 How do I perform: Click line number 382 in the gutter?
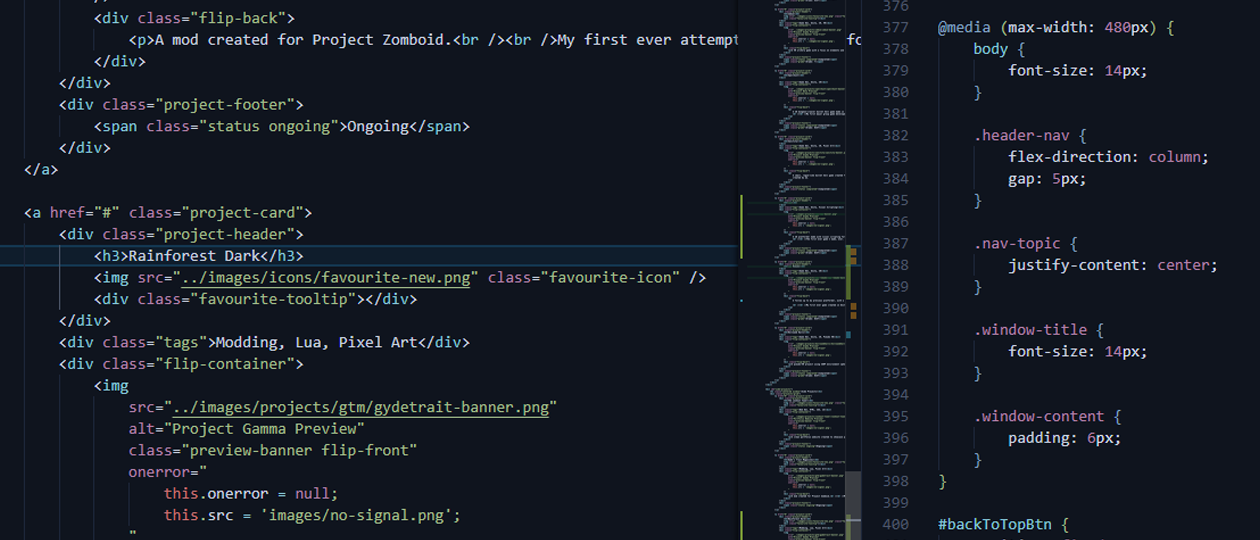tap(896, 135)
